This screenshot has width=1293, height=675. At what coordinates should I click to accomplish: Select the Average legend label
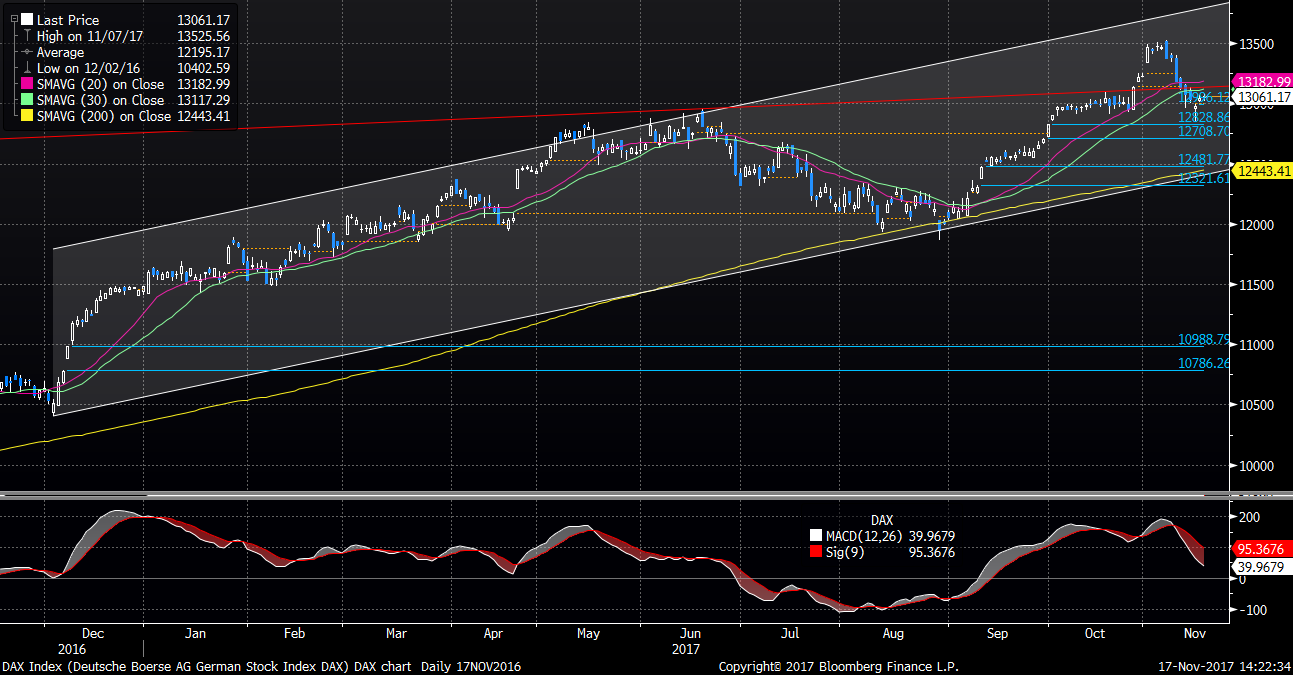coord(61,52)
